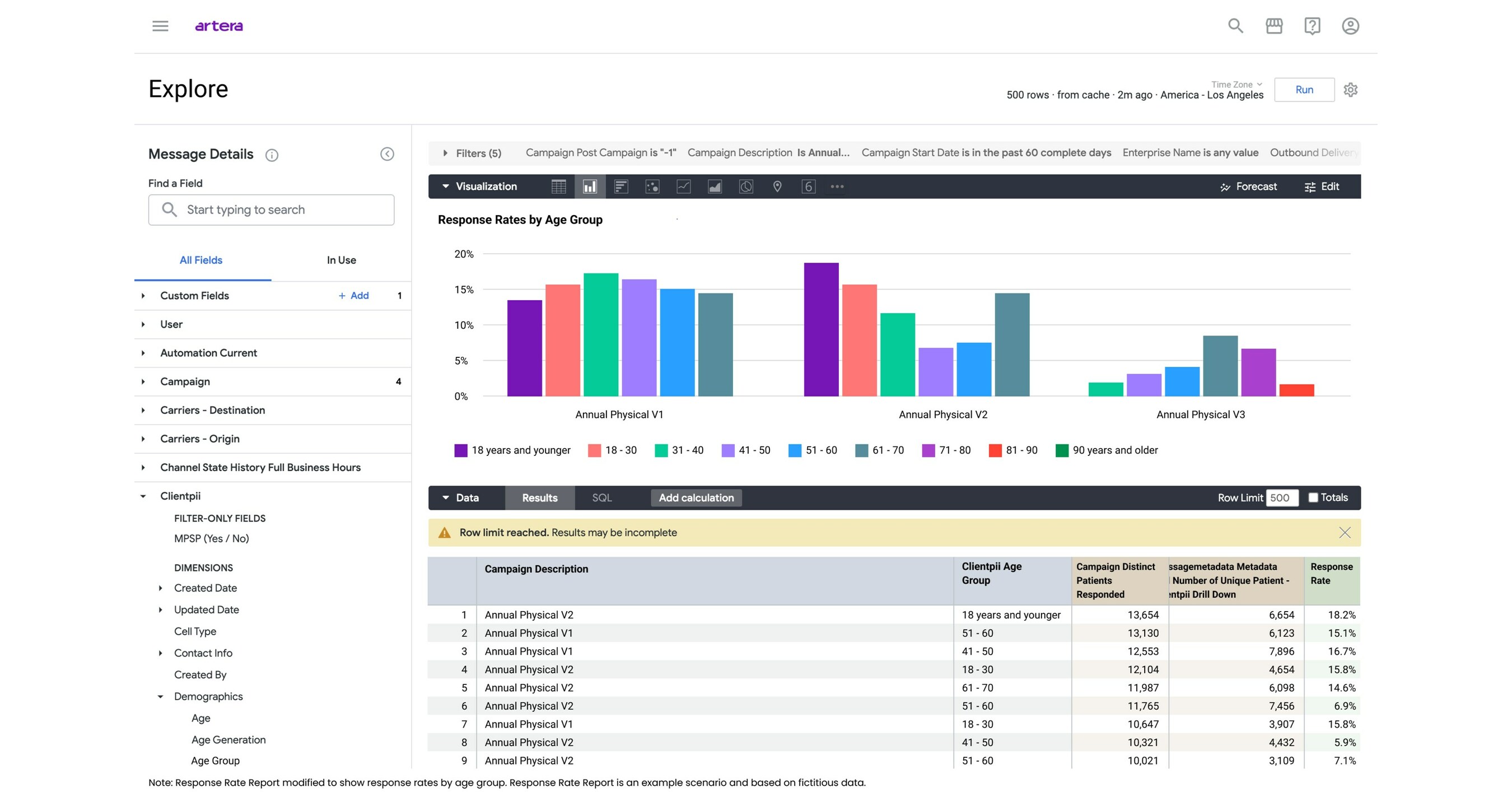
Task: Switch to the SQL tab
Action: 602,497
